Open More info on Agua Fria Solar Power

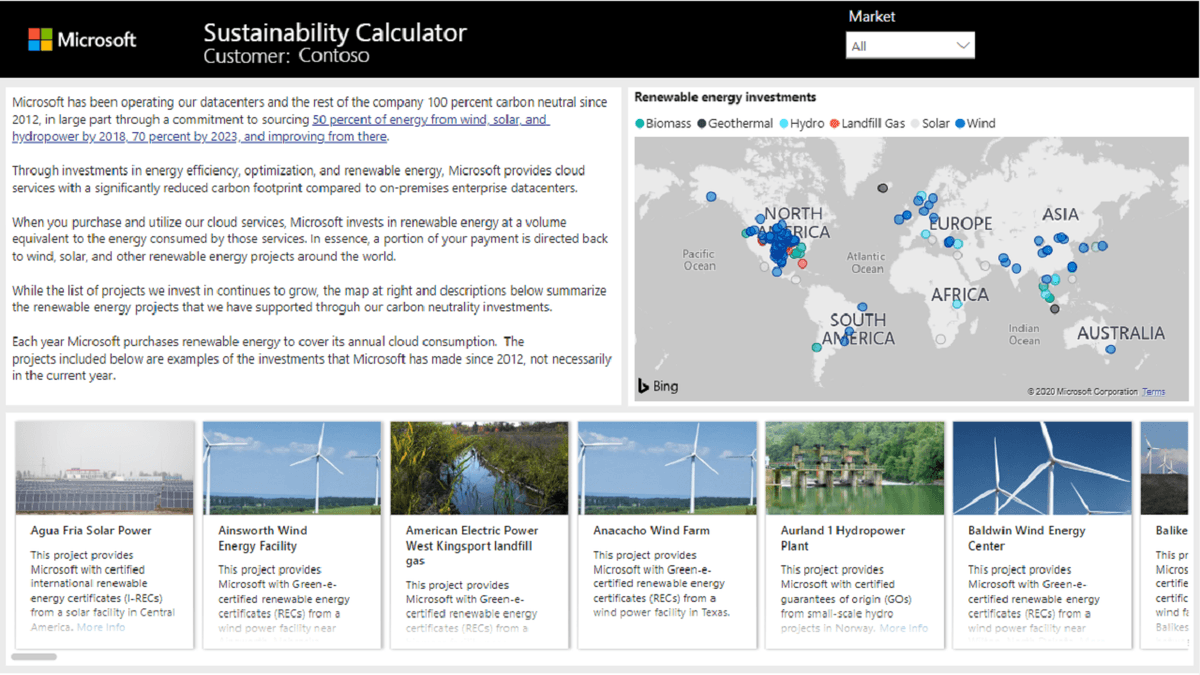[102, 627]
